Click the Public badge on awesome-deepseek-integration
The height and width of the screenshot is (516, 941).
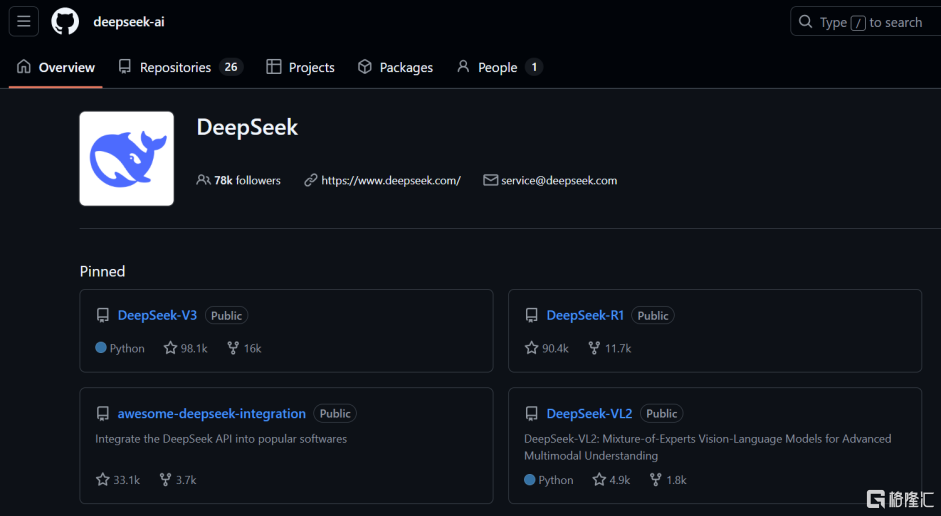[335, 413]
